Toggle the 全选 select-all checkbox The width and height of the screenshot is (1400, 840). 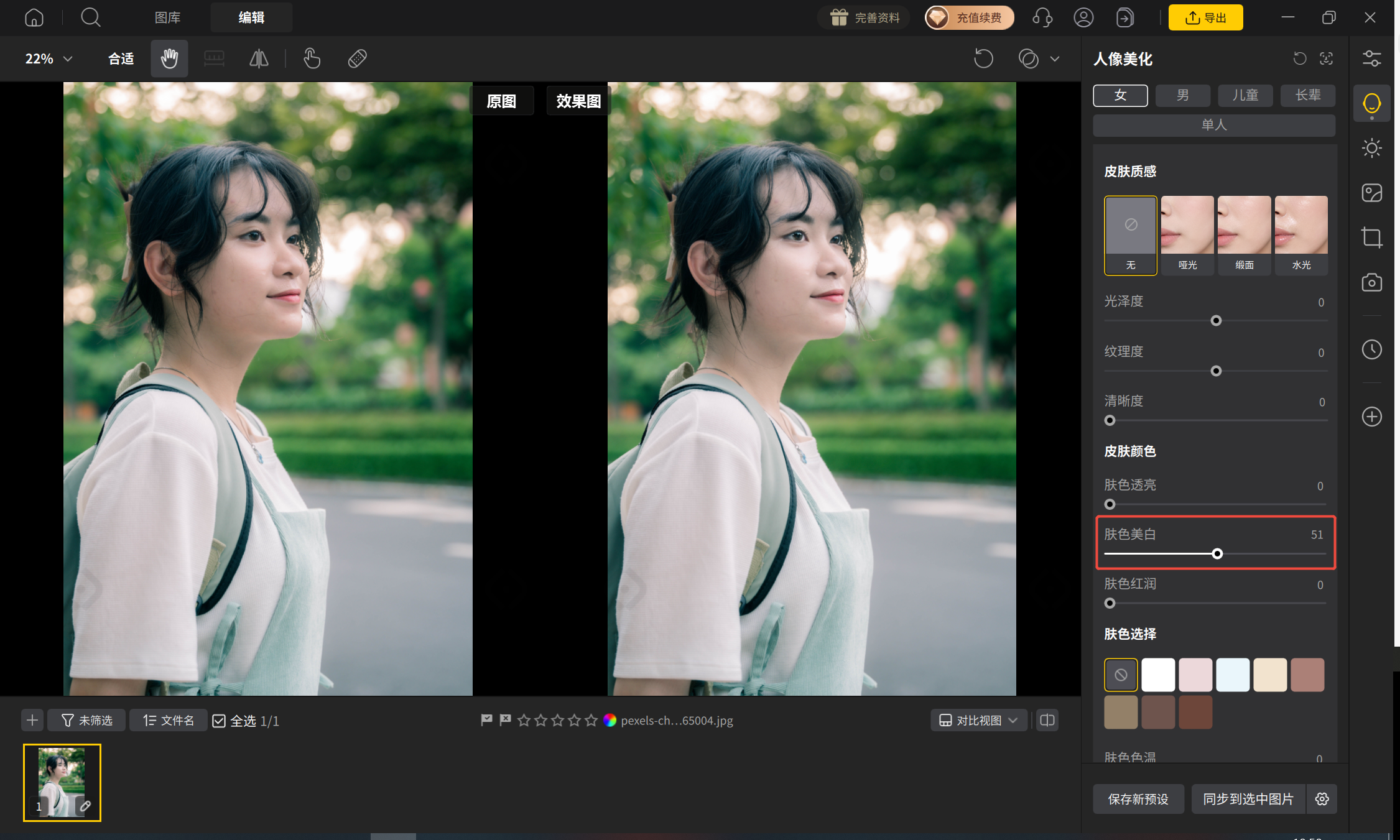(219, 721)
